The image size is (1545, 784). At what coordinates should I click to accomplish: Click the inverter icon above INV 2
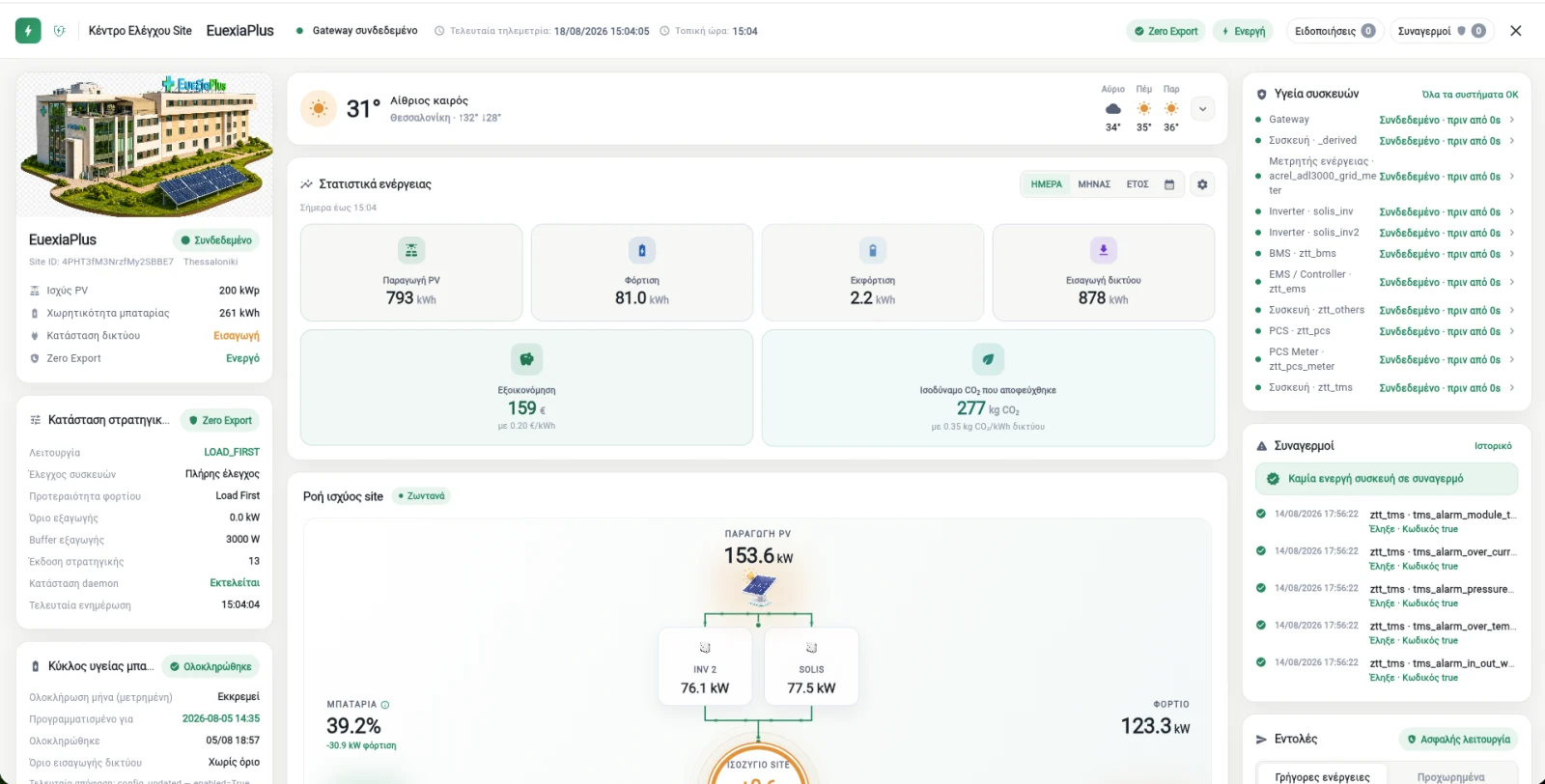click(x=705, y=648)
